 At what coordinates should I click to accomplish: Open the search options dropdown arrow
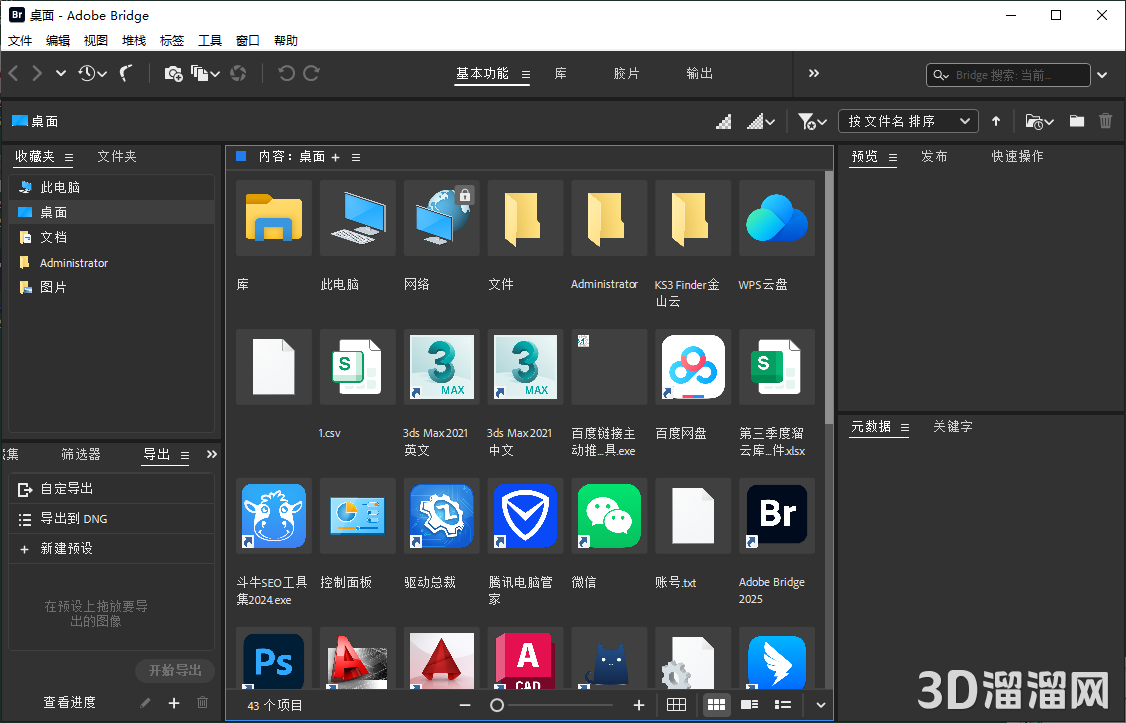(1102, 75)
